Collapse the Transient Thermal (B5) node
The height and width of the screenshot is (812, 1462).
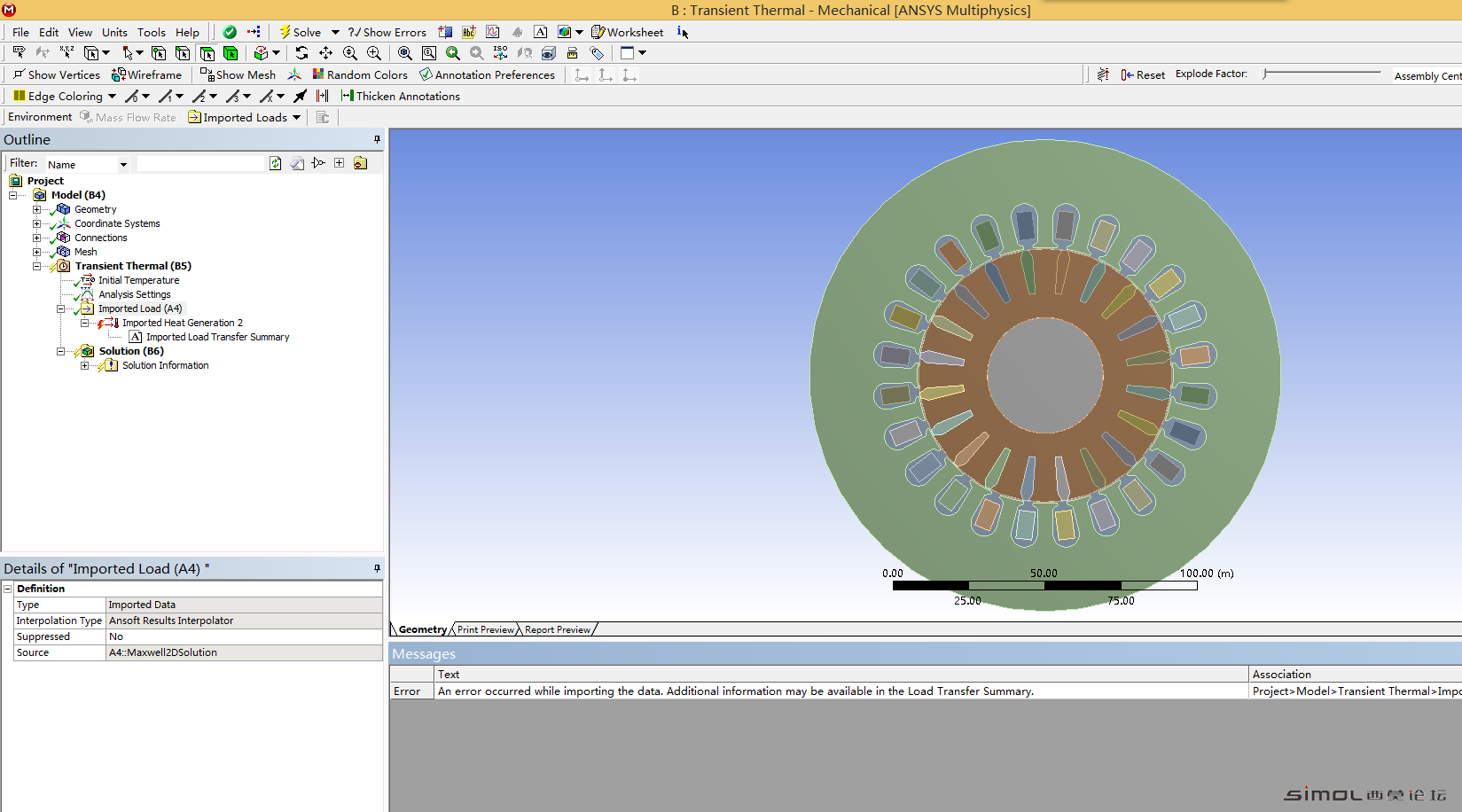tap(36, 266)
